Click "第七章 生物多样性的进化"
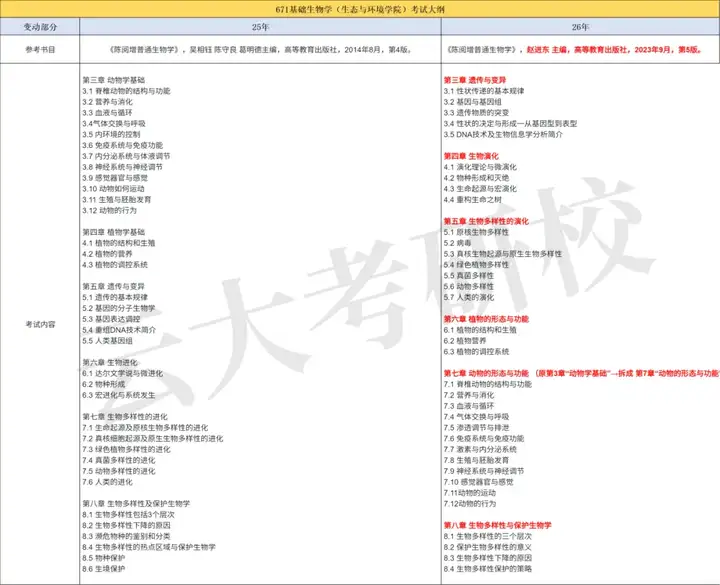The image size is (720, 585). [125, 417]
